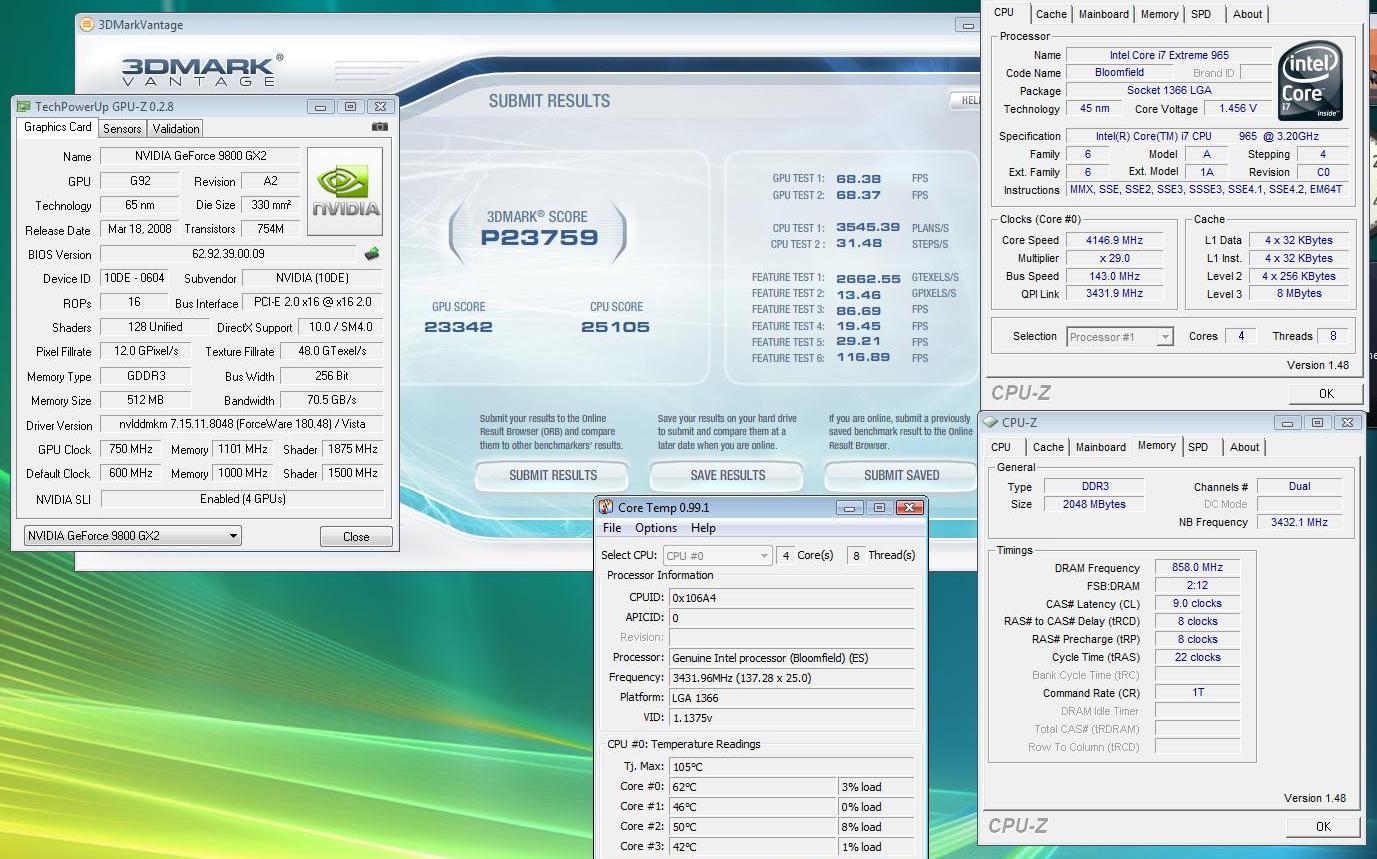Click the FEATURE TEST 1 result 2662.55

click(868, 278)
